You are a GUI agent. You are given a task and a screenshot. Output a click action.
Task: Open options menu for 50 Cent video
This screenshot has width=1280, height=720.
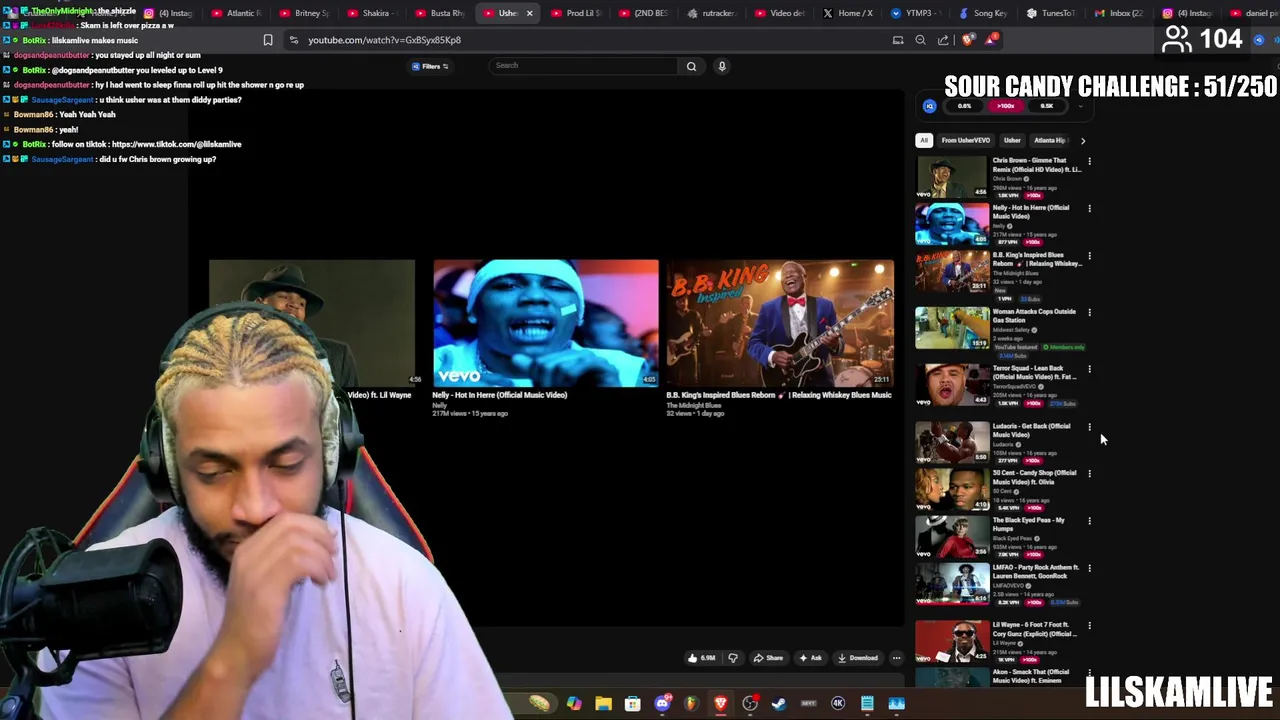(1089, 474)
